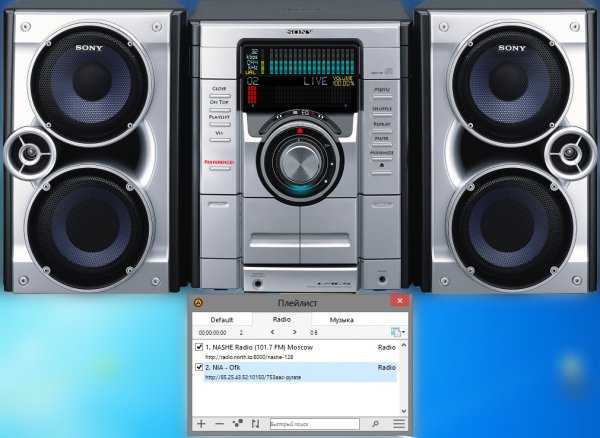Screen dimensions: 600x438
Task: Switch to the Radio playlist tab
Action: pyautogui.click(x=282, y=319)
